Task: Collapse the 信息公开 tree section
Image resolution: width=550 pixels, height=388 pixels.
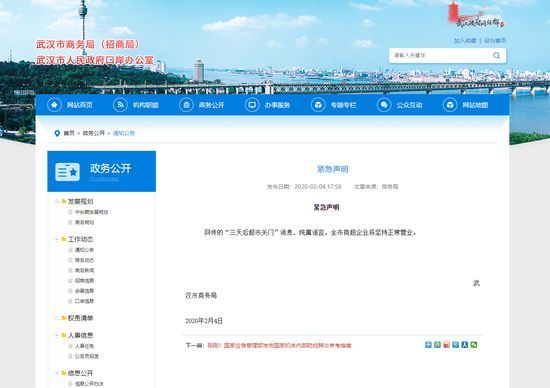Action: (57, 373)
